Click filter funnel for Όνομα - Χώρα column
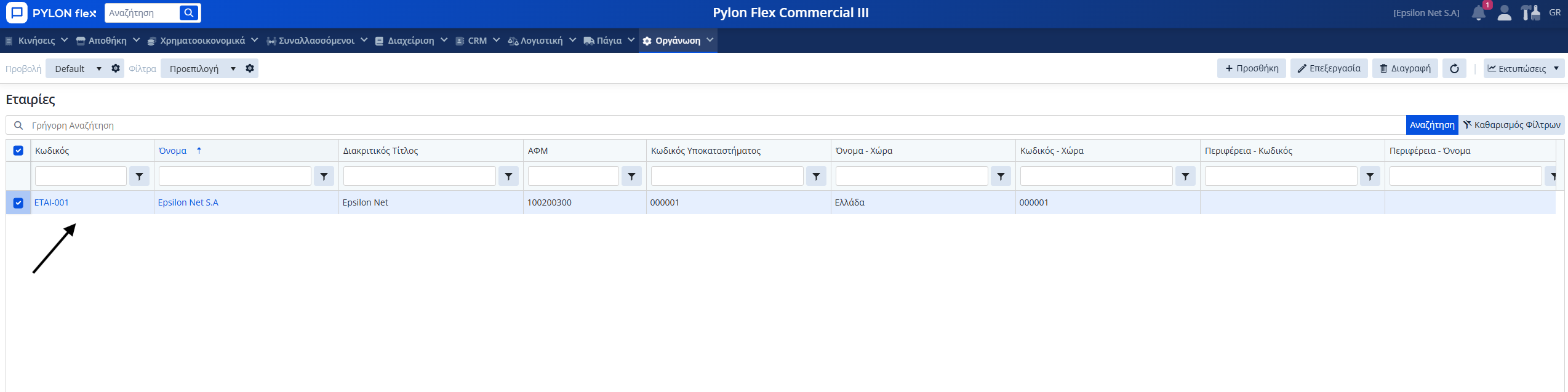 (1001, 176)
